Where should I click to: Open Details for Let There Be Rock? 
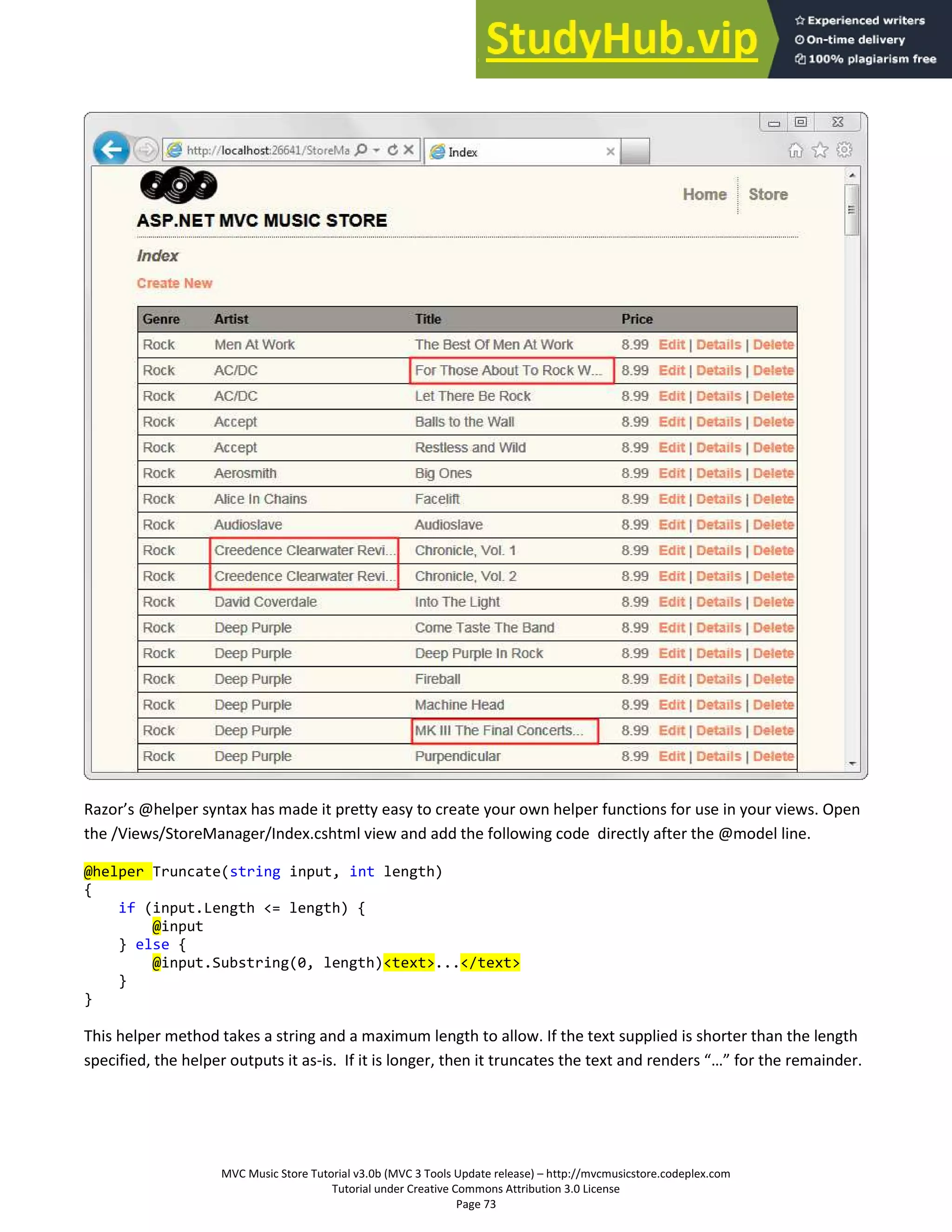(719, 396)
